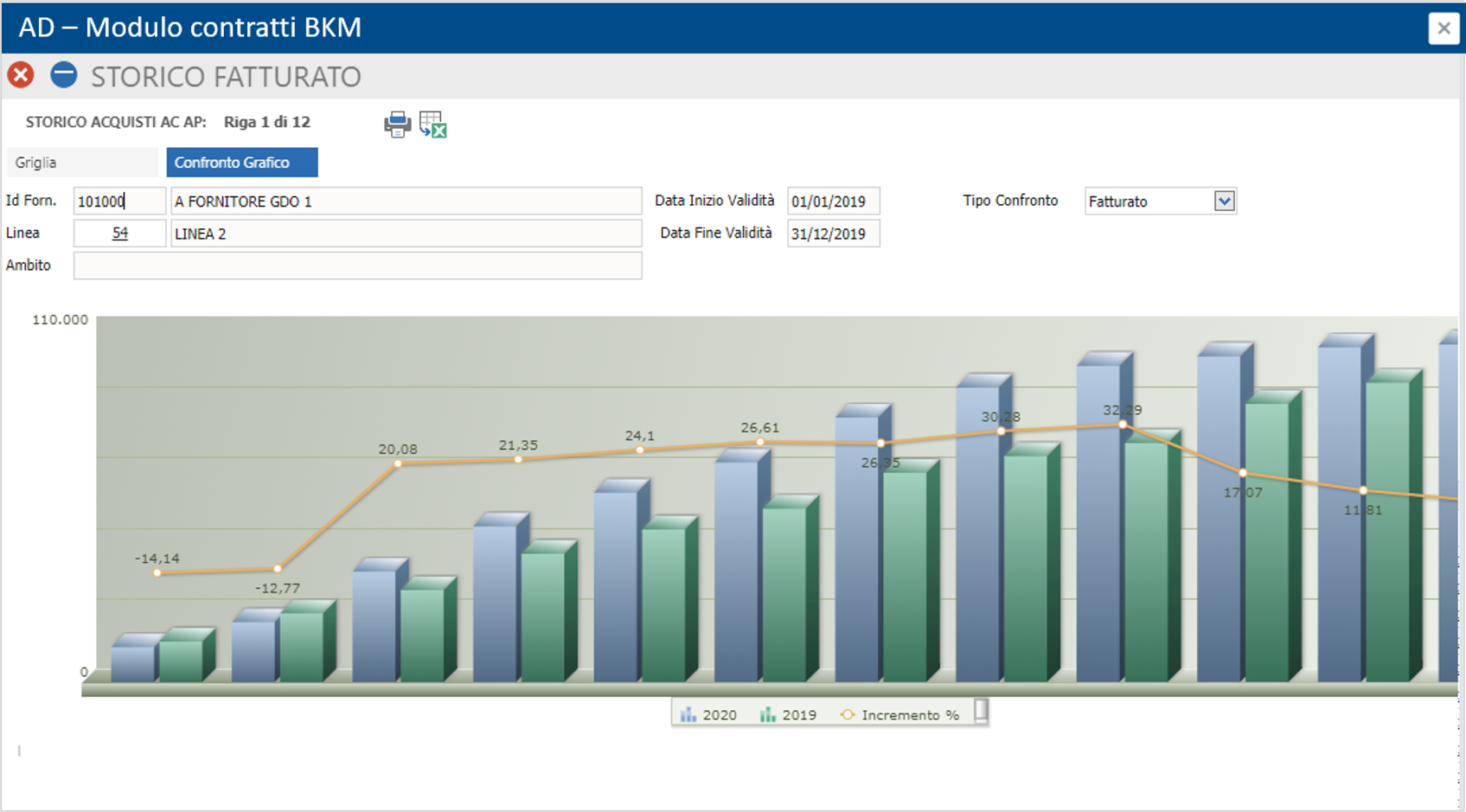Toggle the 2020 series in legend
1466x812 pixels.
pos(708,715)
